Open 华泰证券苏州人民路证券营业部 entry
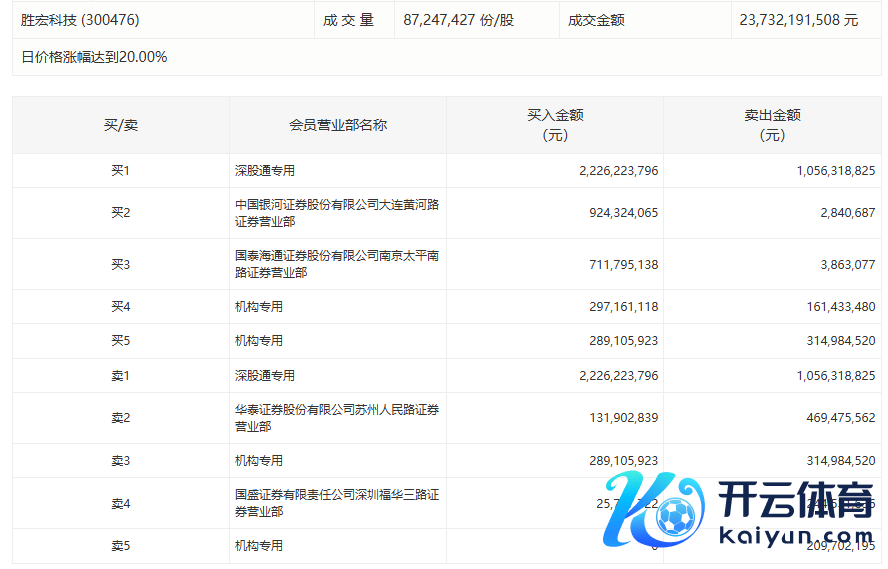 pyautogui.click(x=336, y=418)
